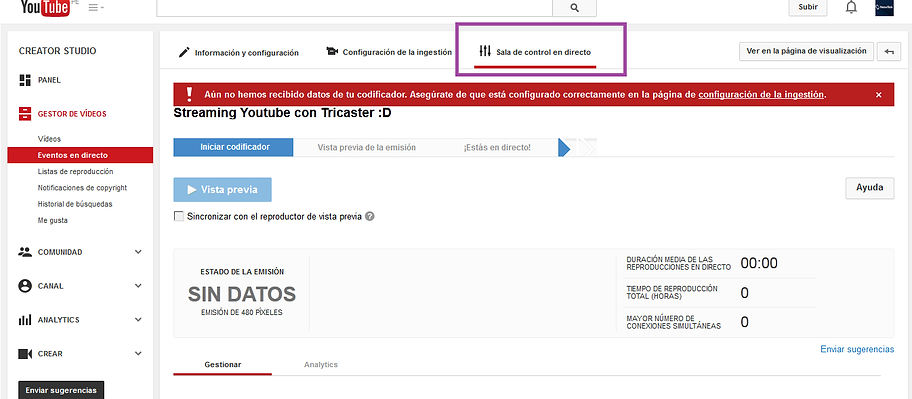Dismiss the red warning banner
The image size is (912, 399).
coord(878,95)
